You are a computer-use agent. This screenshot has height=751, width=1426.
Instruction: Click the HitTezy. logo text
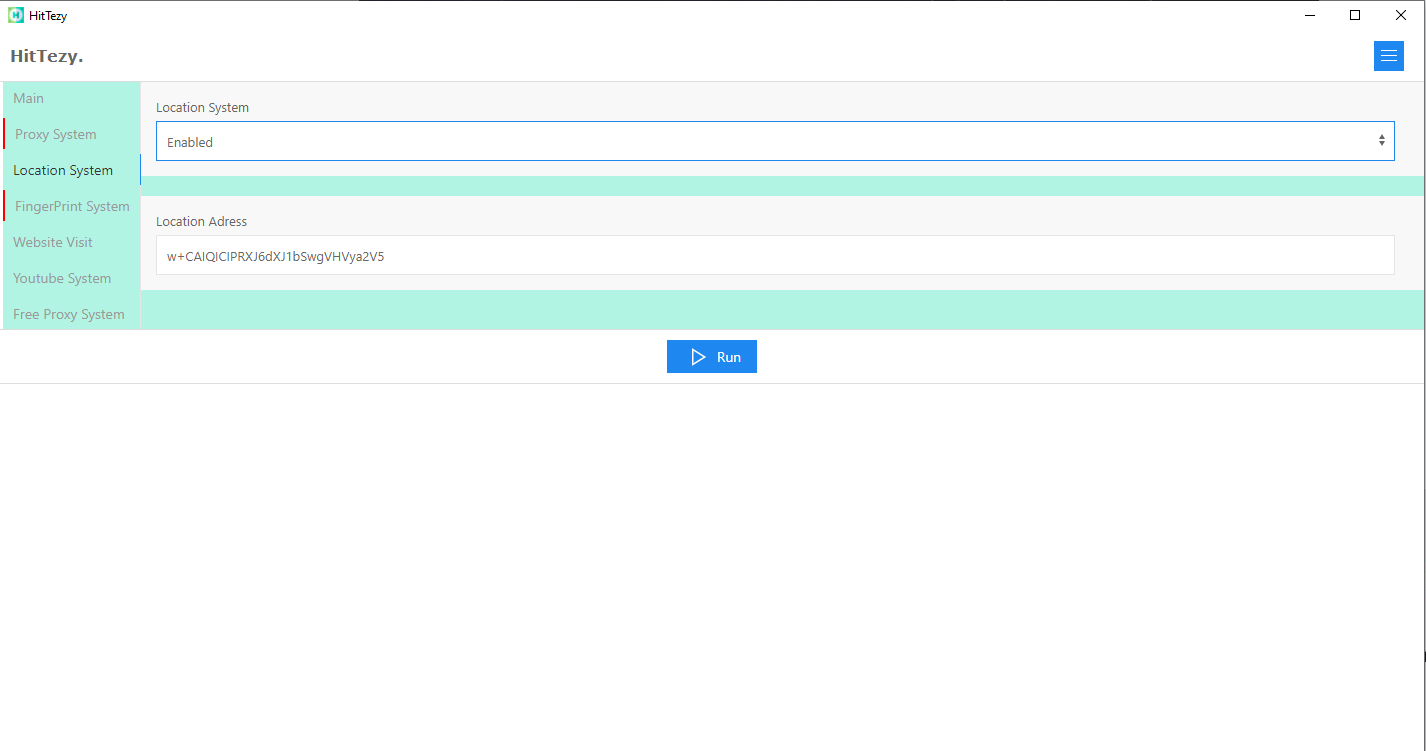click(47, 57)
